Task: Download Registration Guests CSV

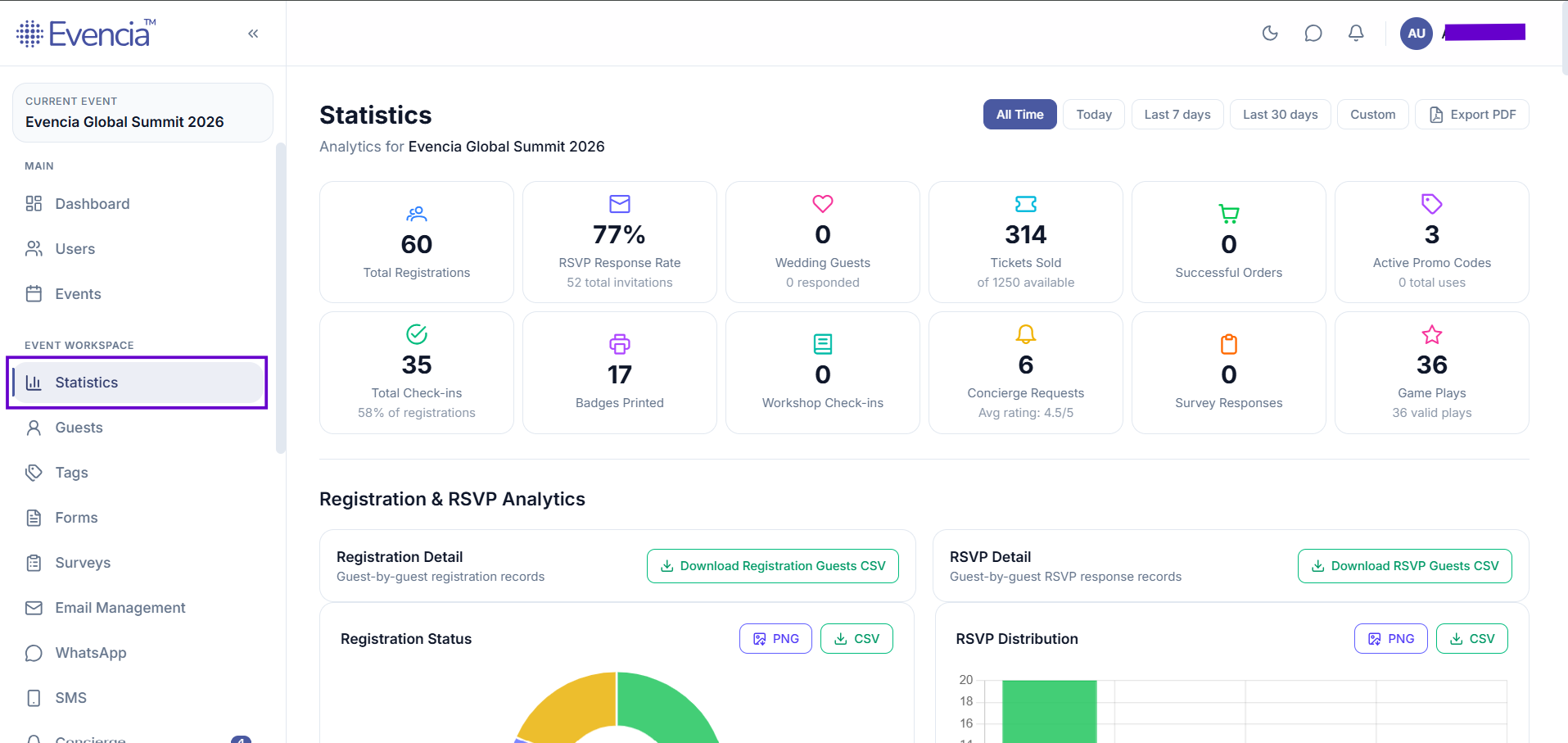Action: (773, 566)
